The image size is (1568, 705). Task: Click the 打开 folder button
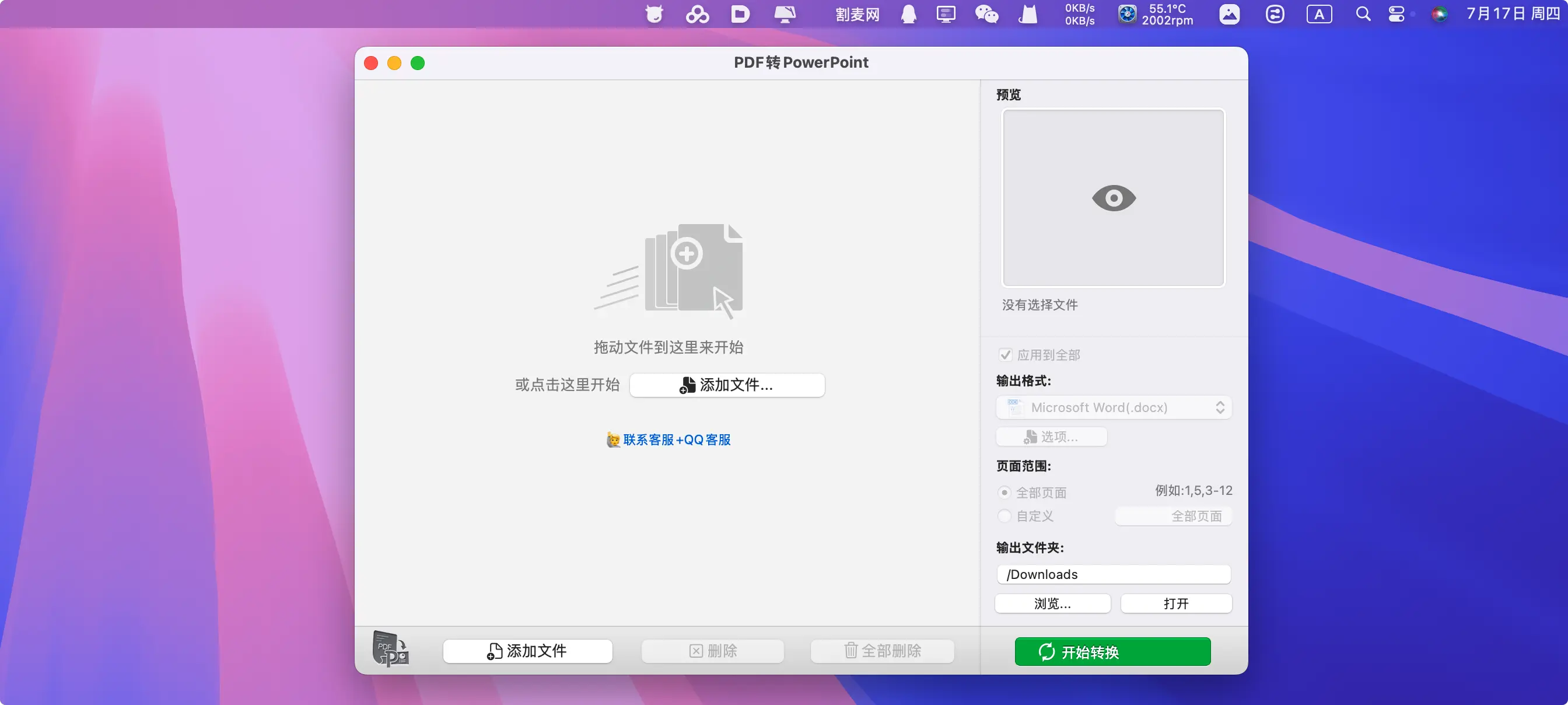coord(1176,603)
